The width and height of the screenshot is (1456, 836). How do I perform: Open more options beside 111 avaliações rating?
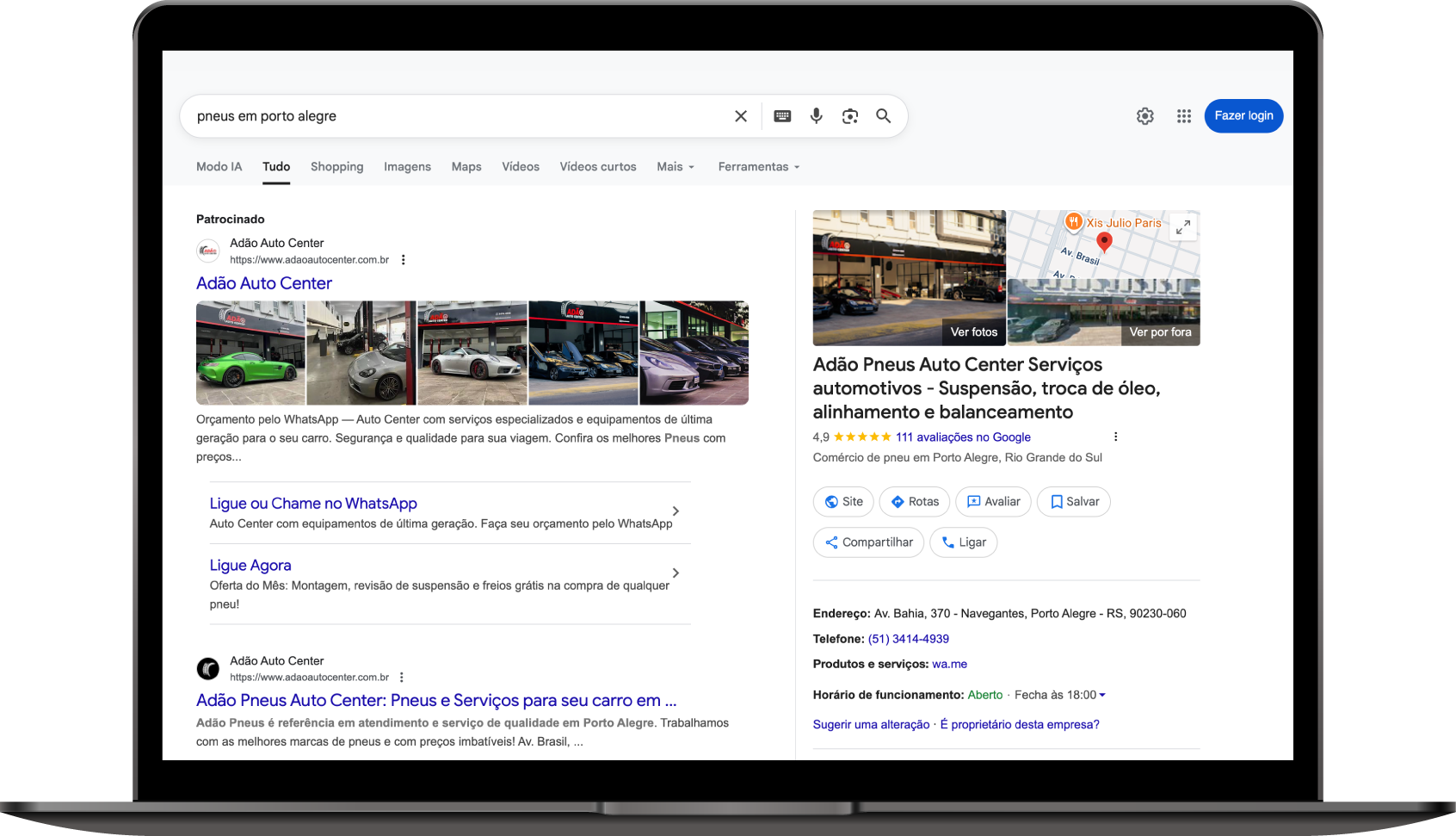click(x=1115, y=437)
